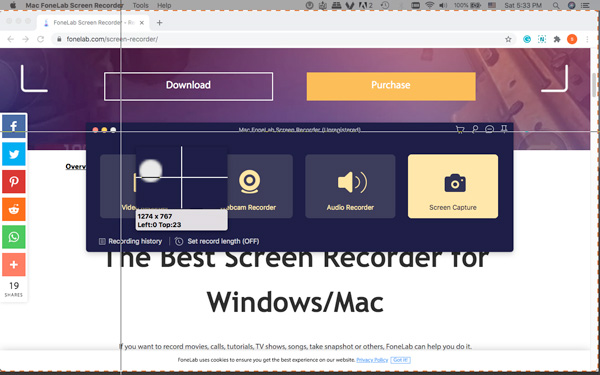This screenshot has width=600, height=375.
Task: Open the Chrome three-dot menu
Action: pos(587,39)
